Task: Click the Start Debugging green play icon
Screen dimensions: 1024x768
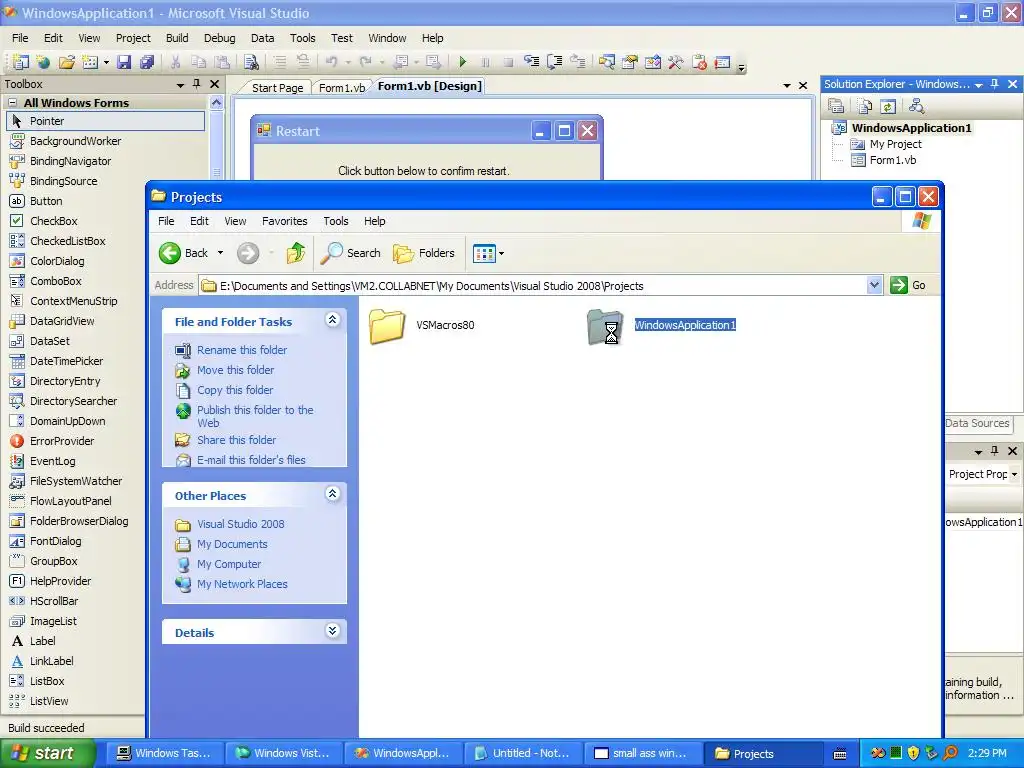Action: coord(462,62)
